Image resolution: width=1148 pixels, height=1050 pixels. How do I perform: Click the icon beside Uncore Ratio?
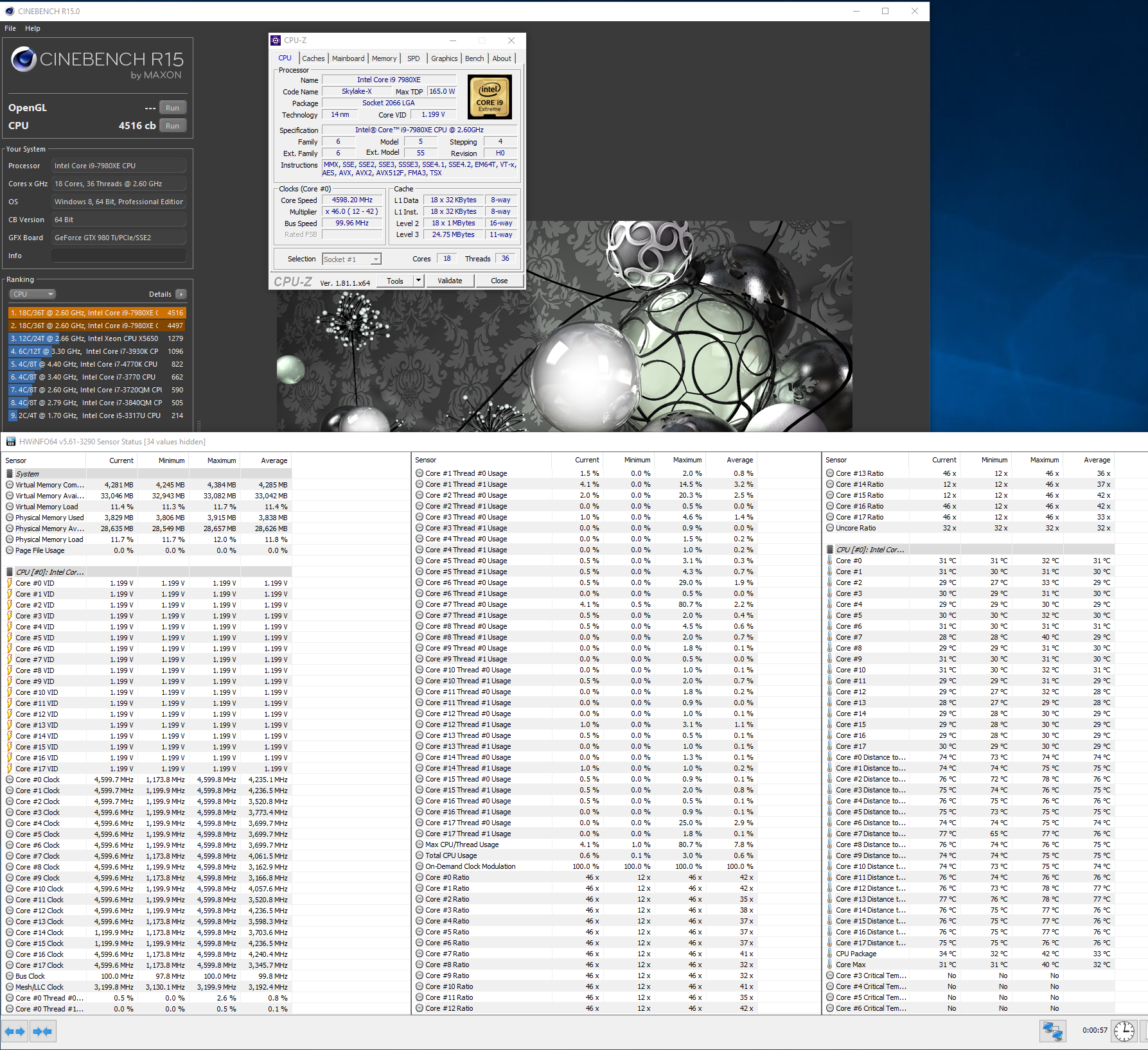point(830,528)
